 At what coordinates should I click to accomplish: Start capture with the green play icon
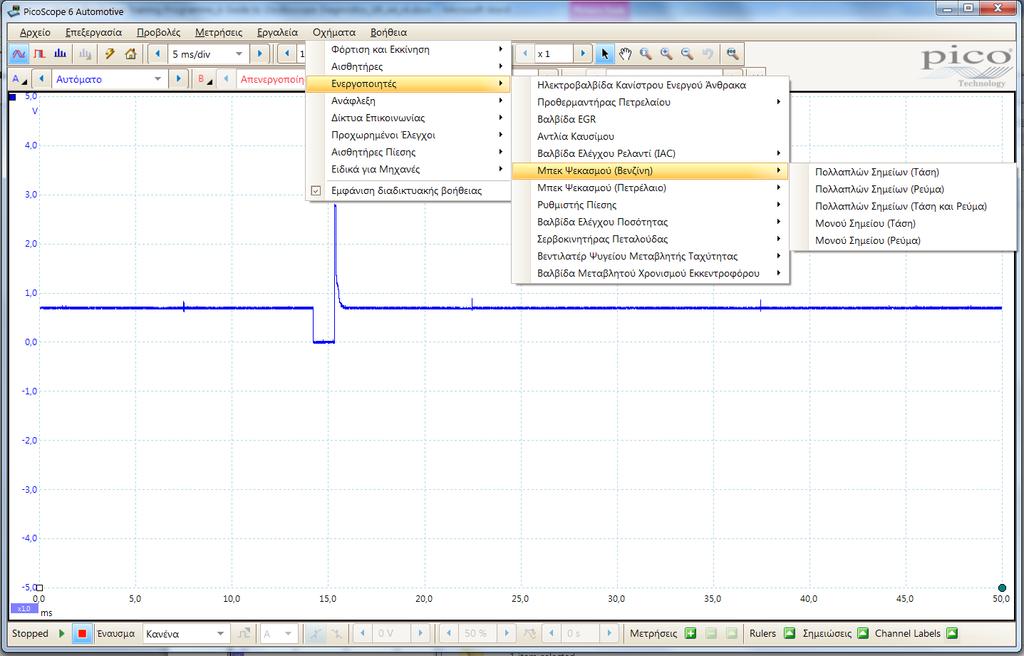pos(61,633)
